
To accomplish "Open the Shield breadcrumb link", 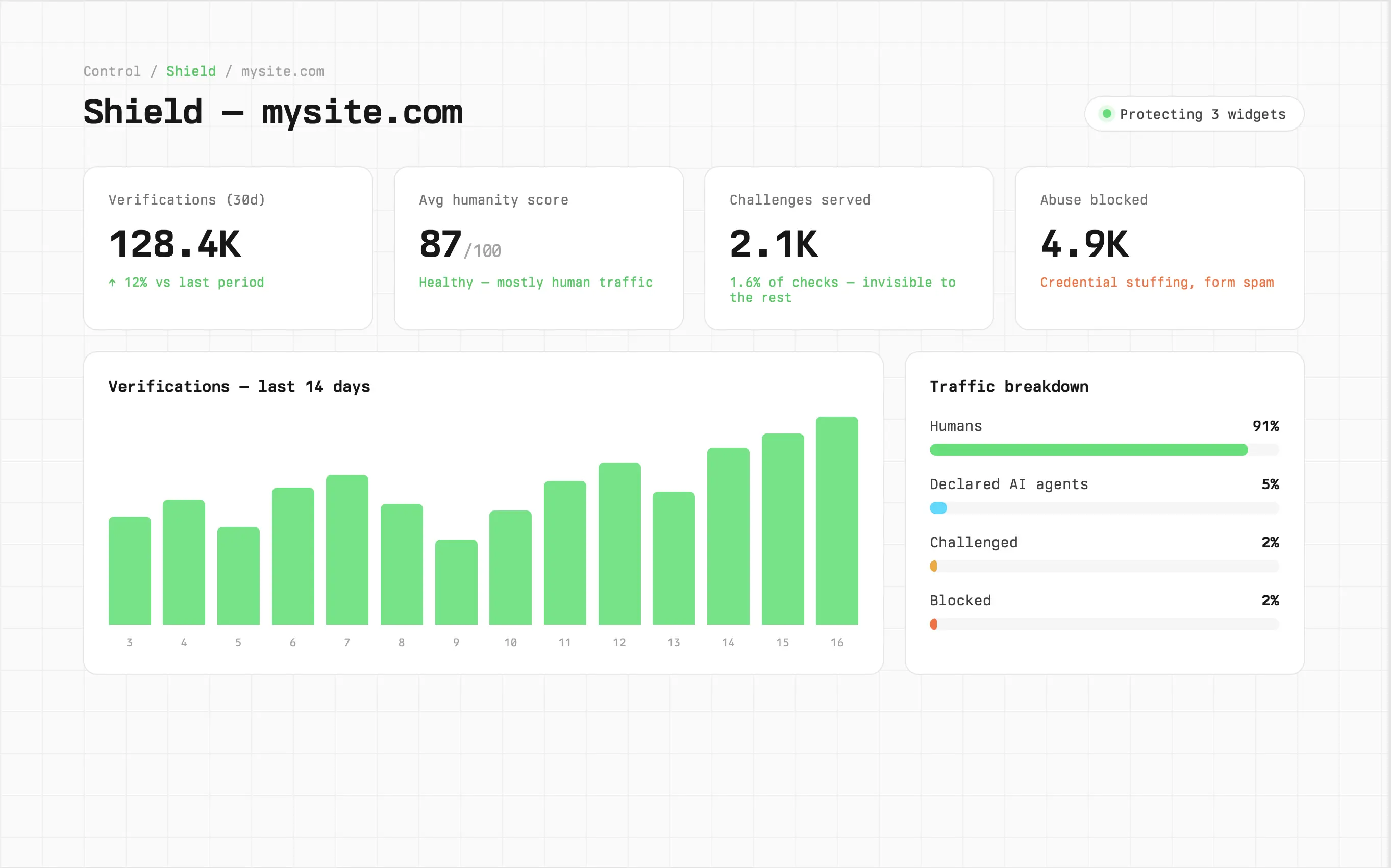I will [x=191, y=71].
